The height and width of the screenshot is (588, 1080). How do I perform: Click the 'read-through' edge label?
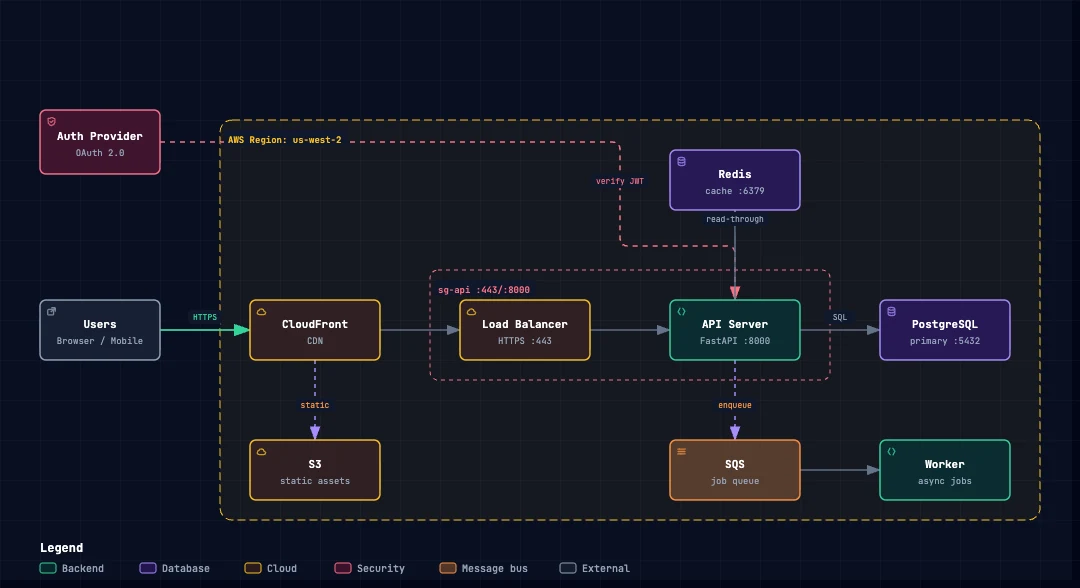coord(735,219)
